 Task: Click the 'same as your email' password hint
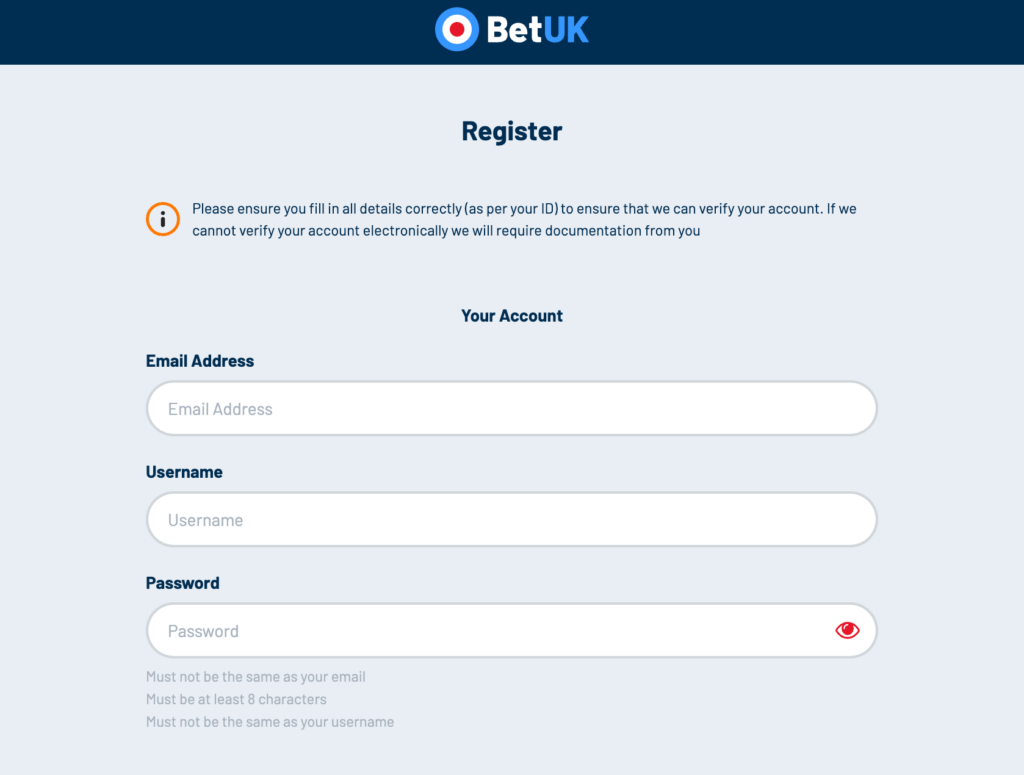click(255, 676)
